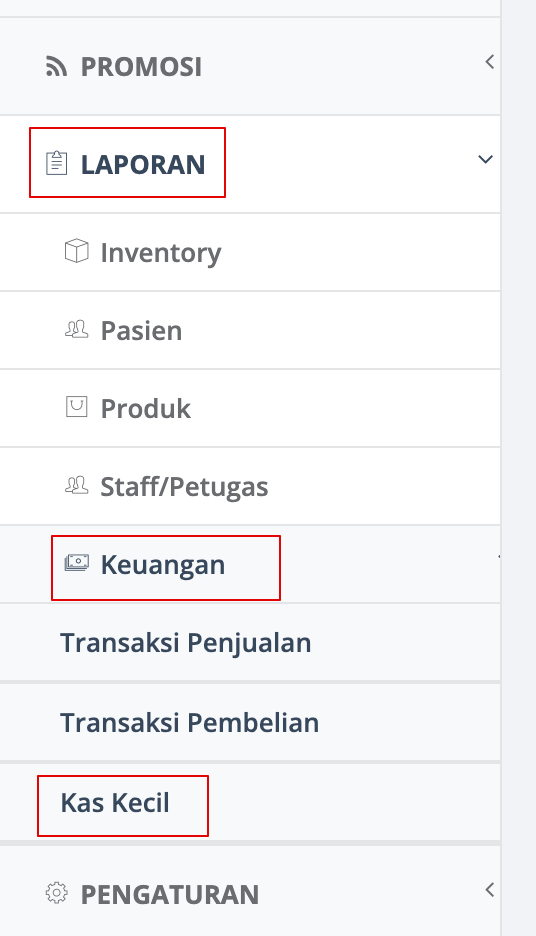Toggle the Keuangan submenu arrow
This screenshot has height=936, width=536.
(499, 557)
